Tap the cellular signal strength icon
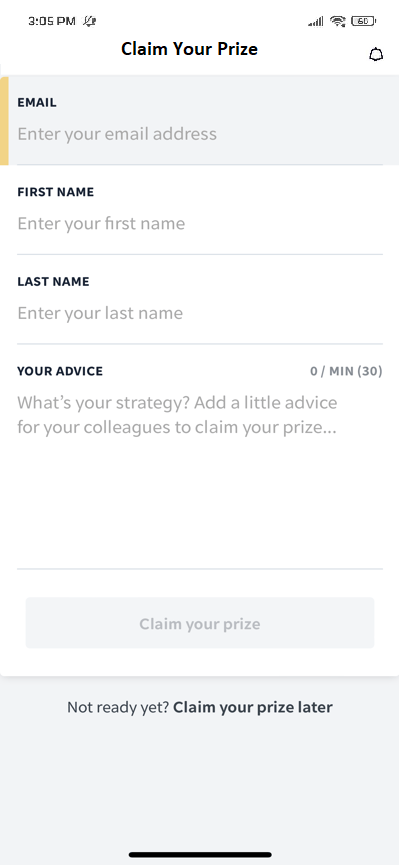 [x=316, y=22]
